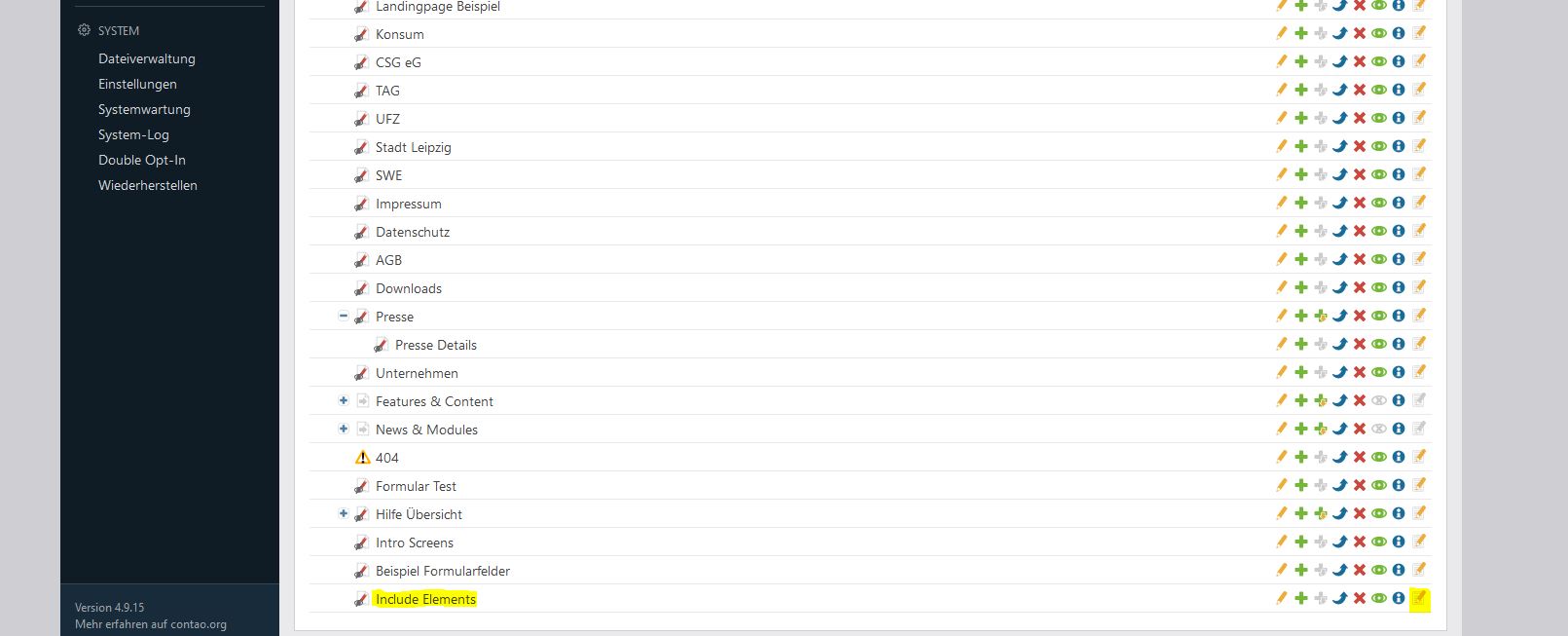
Task: Publish News & Modules using eye icon
Action: click(1379, 430)
